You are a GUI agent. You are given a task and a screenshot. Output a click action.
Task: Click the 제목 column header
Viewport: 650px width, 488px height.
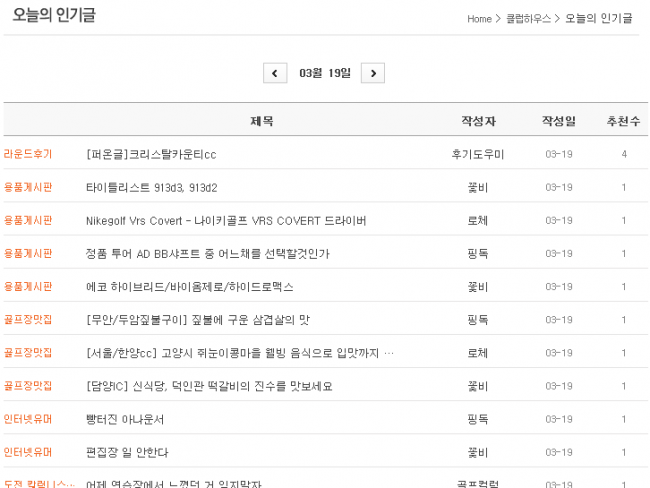pos(261,121)
